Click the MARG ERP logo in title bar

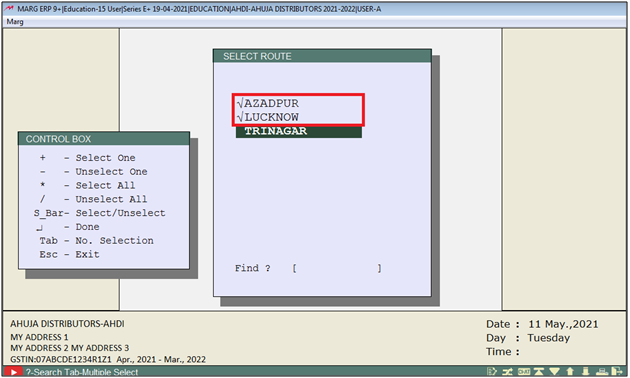(x=9, y=8)
